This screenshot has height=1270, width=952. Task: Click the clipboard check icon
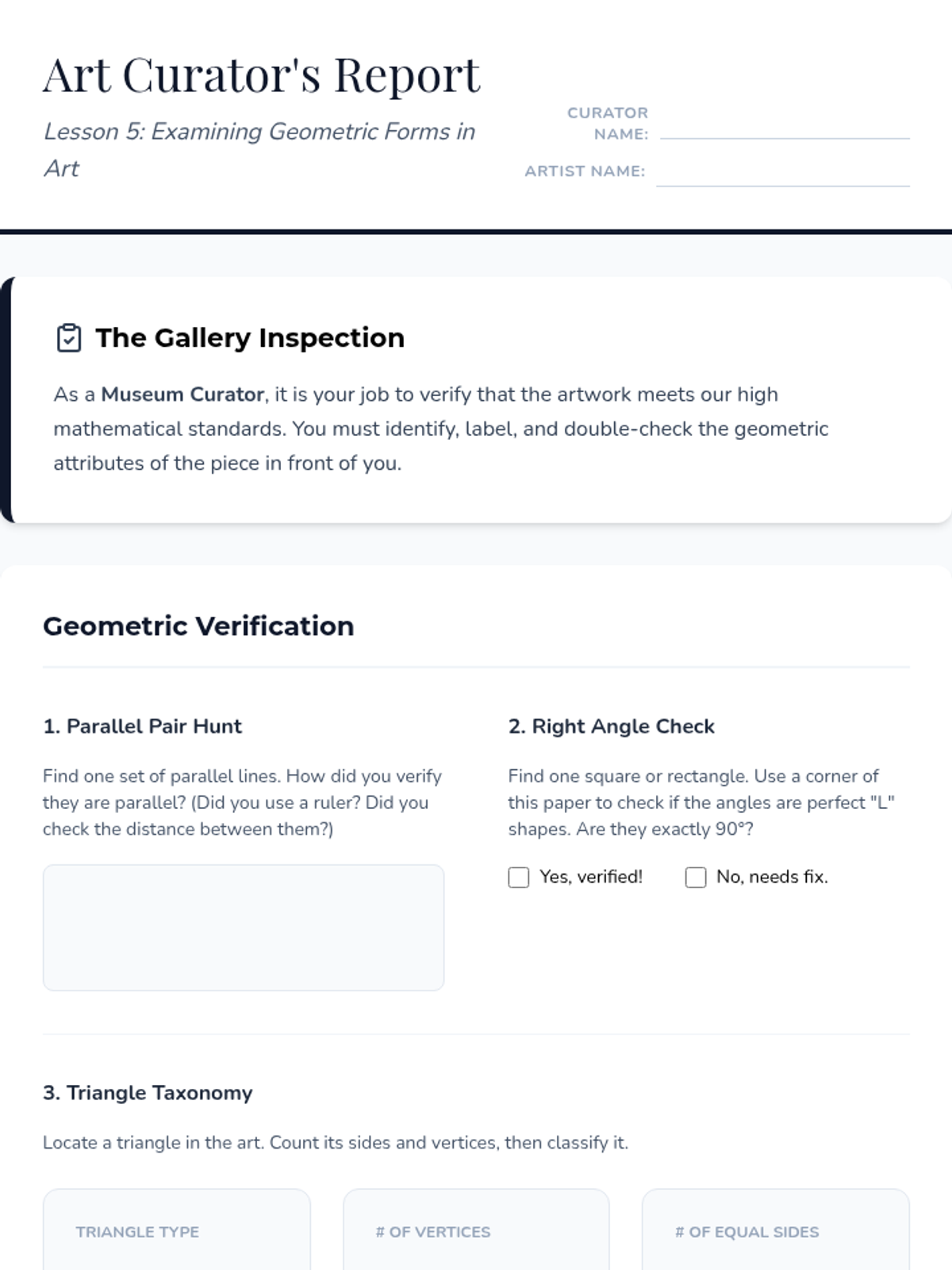click(69, 338)
